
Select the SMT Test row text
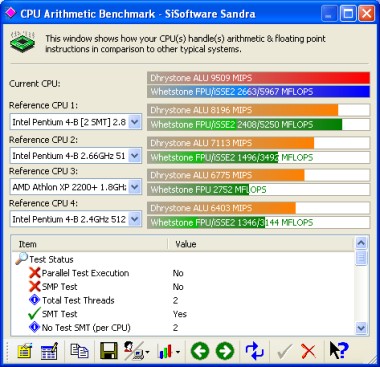point(60,314)
